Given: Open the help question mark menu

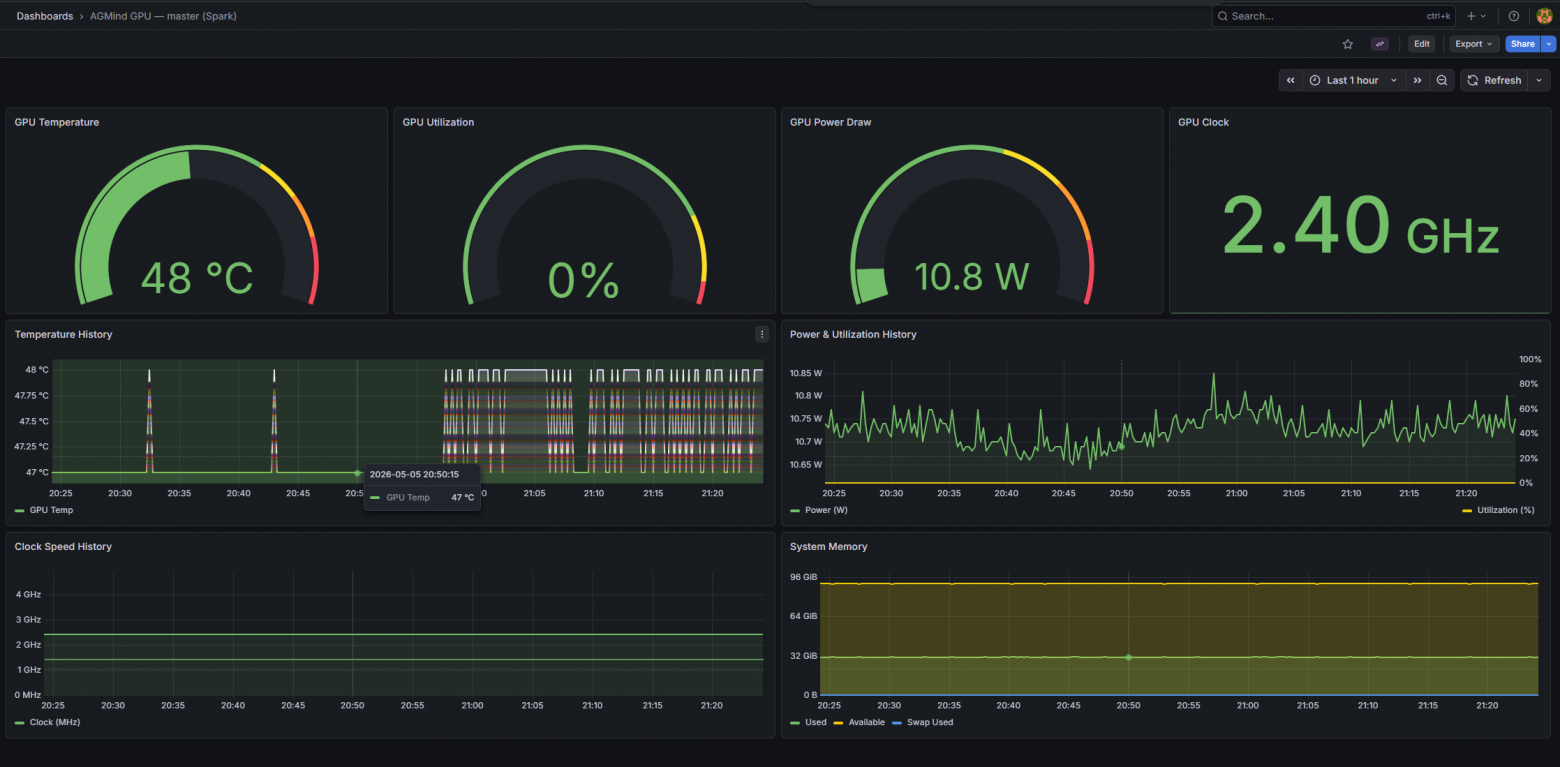Looking at the screenshot, I should [1514, 16].
